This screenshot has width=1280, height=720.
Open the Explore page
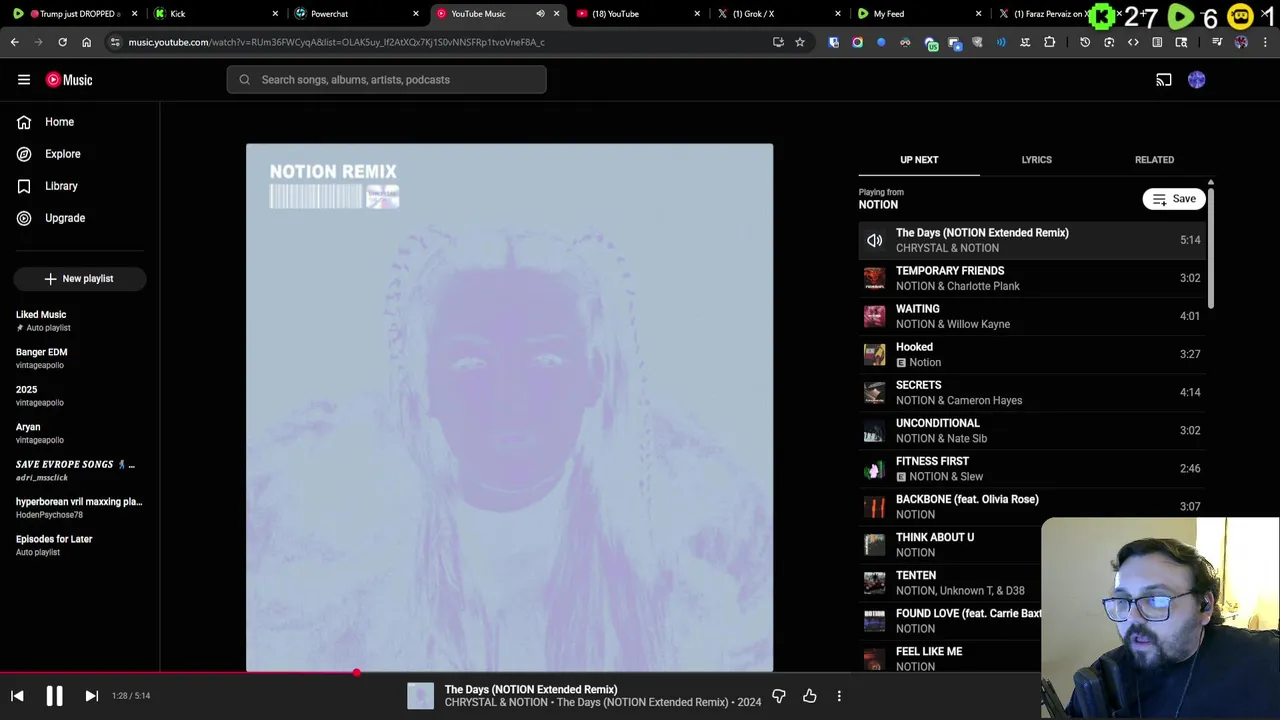tap(80, 154)
